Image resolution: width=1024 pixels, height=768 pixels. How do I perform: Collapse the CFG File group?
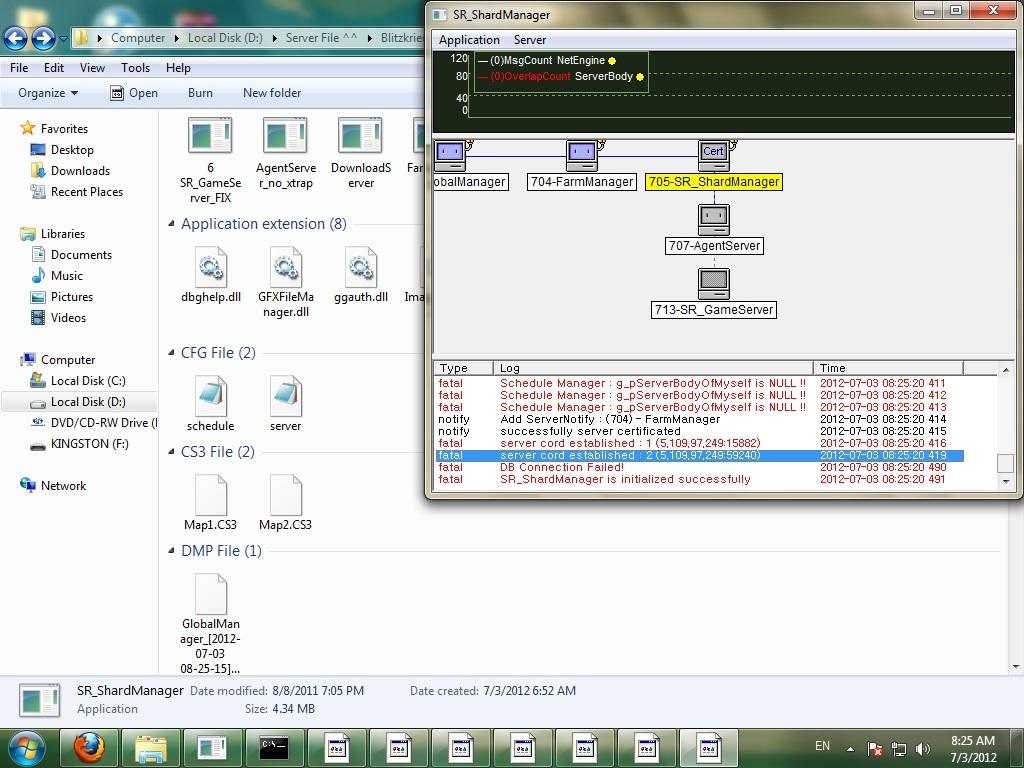pyautogui.click(x=172, y=353)
